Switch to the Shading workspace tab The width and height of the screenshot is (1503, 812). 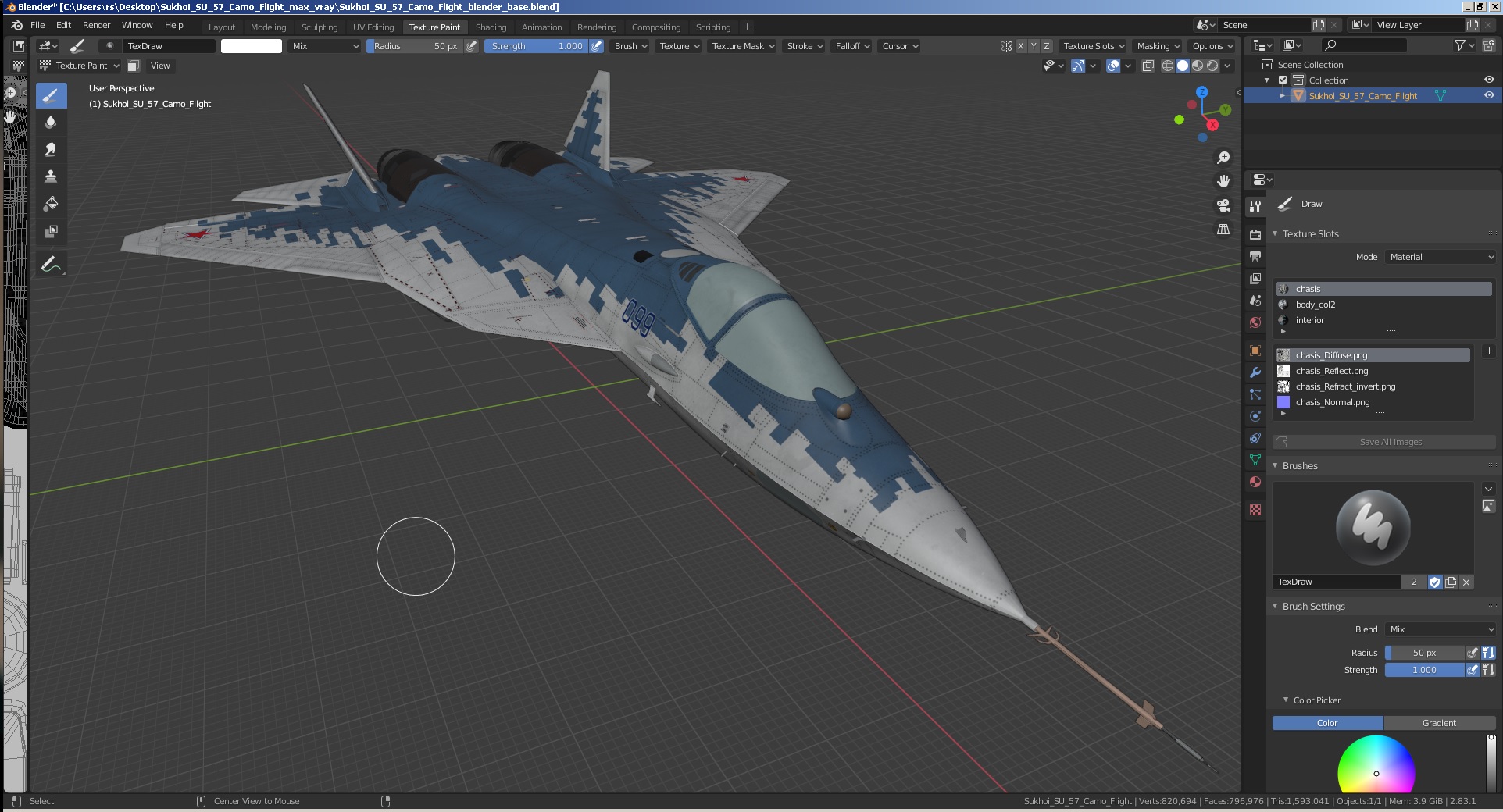[x=491, y=27]
